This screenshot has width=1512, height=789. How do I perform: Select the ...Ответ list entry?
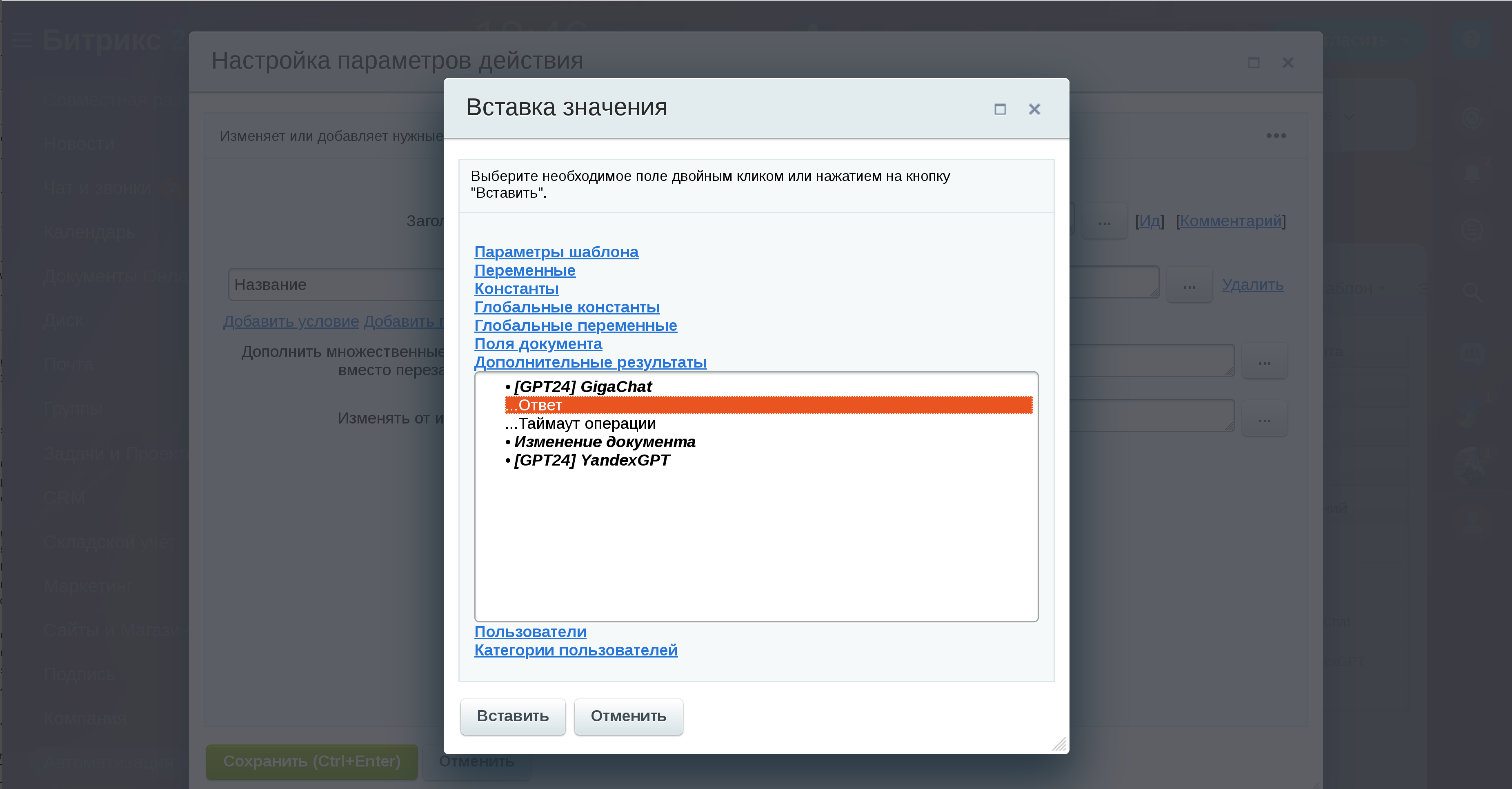[x=768, y=405]
